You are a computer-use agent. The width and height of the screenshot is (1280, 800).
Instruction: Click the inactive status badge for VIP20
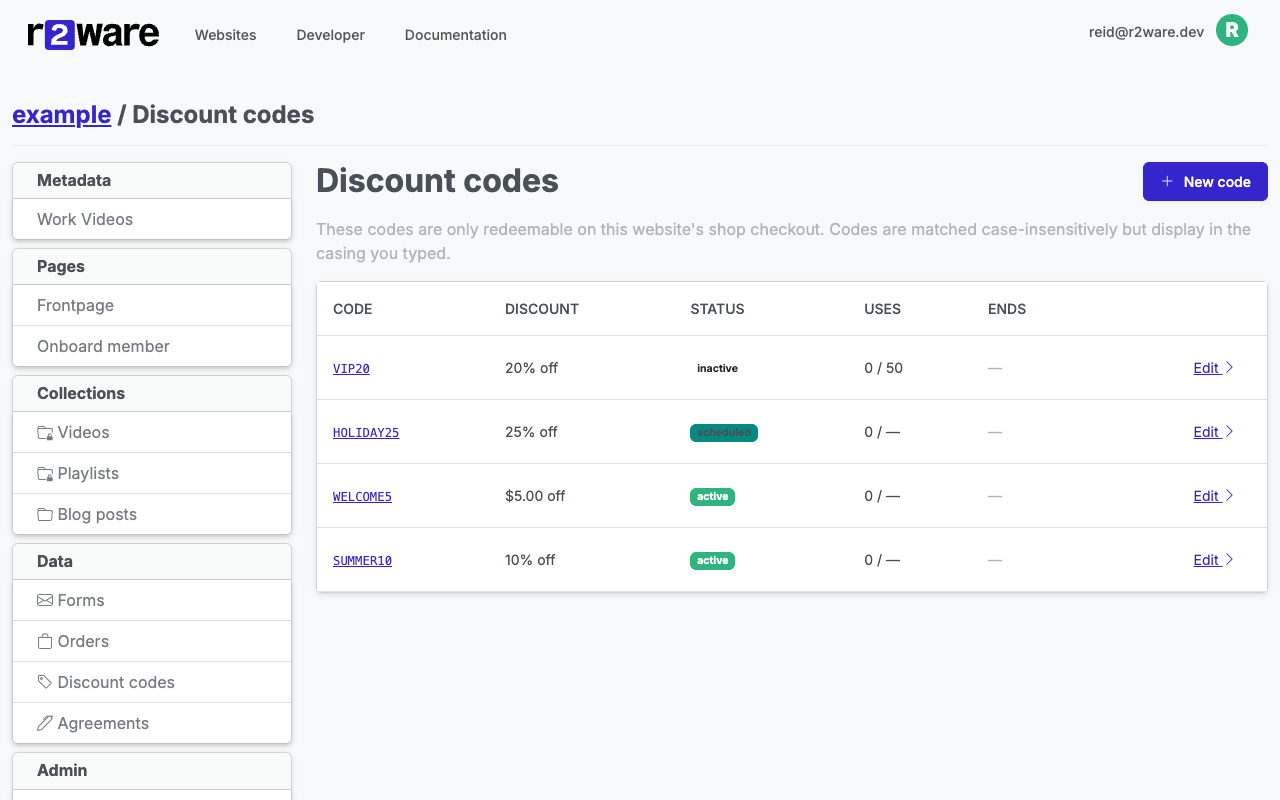tap(717, 368)
